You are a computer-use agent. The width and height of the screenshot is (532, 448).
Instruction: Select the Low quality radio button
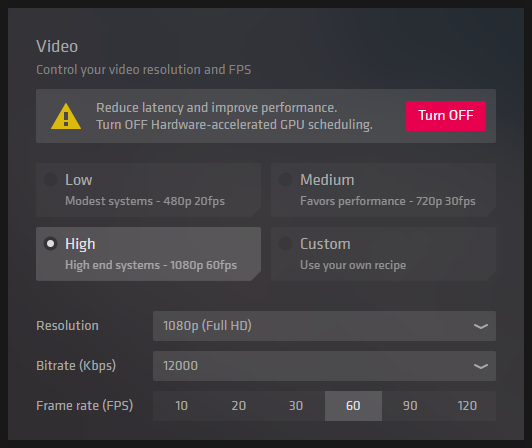[x=51, y=180]
